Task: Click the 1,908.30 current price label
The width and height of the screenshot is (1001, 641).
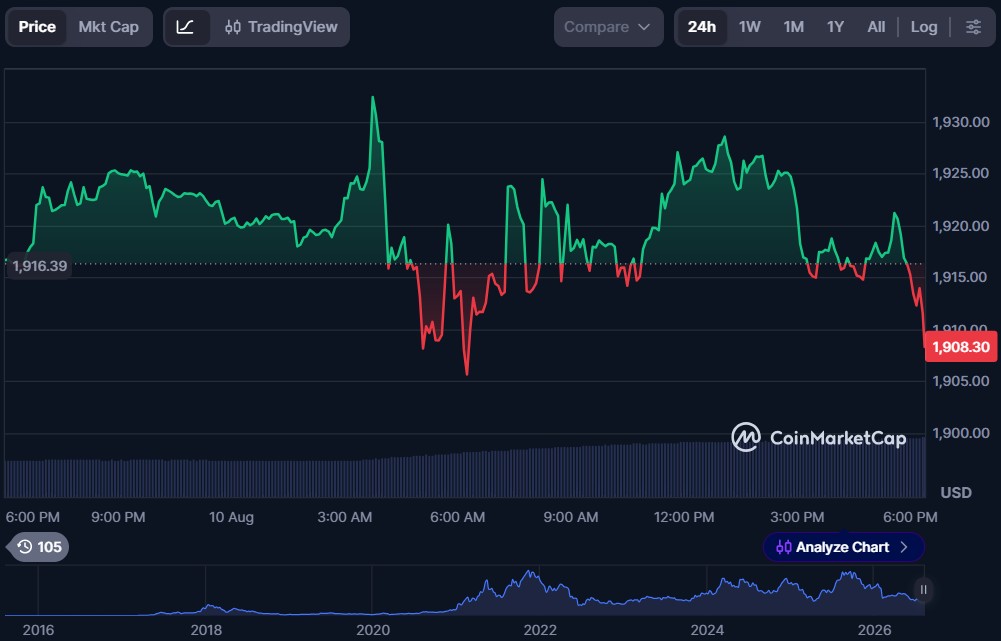Action: [961, 347]
